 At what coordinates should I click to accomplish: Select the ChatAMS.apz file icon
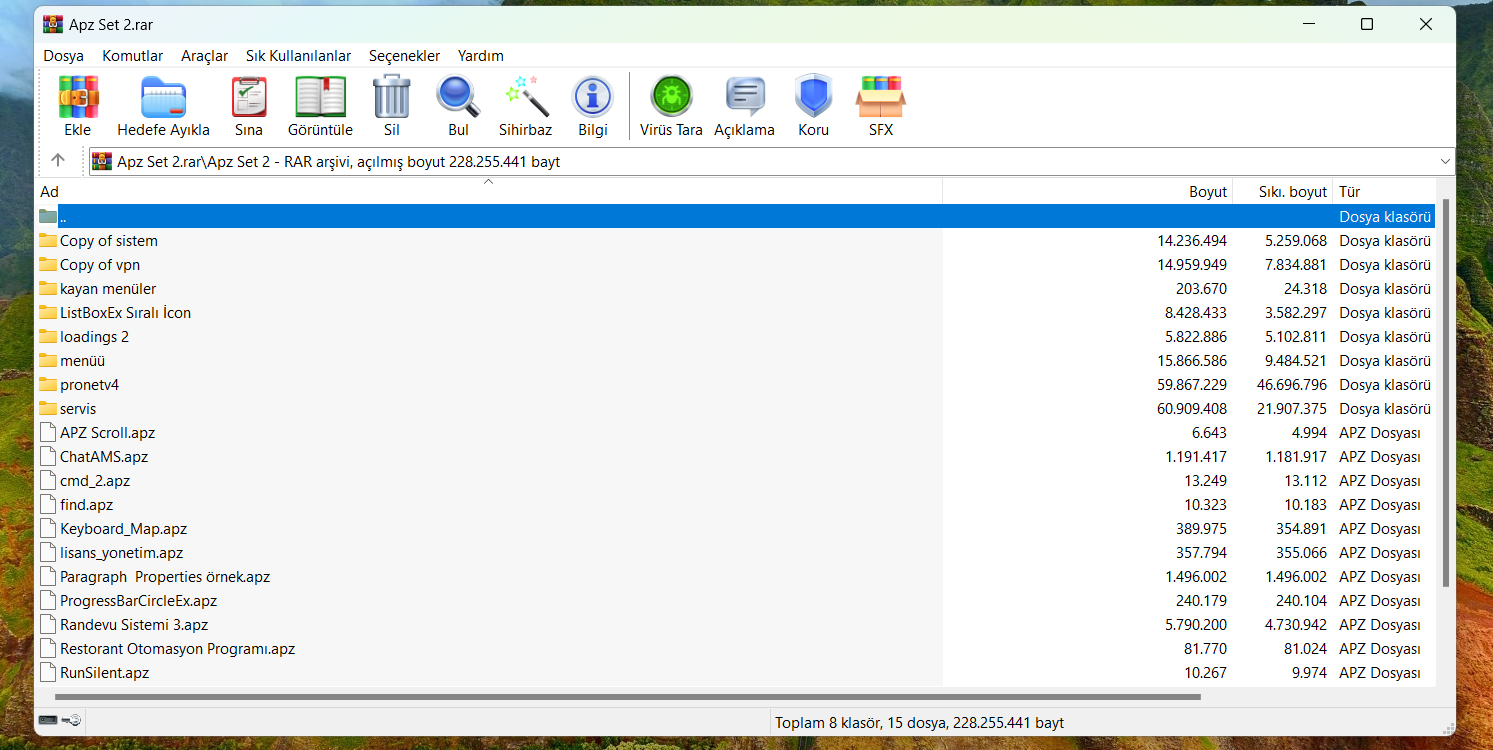pyautogui.click(x=48, y=456)
